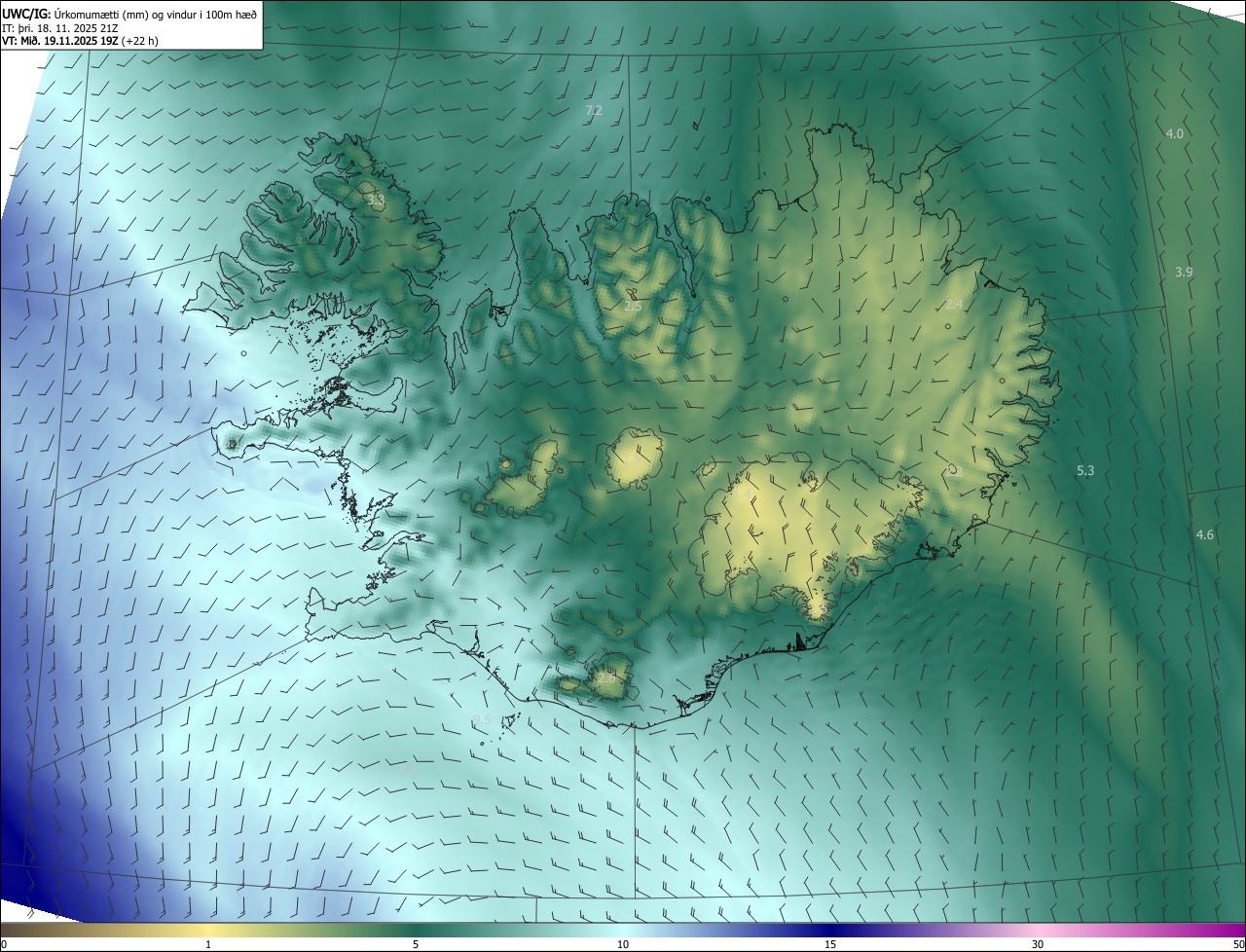Click the "10" tick on the color scale

pos(623,944)
